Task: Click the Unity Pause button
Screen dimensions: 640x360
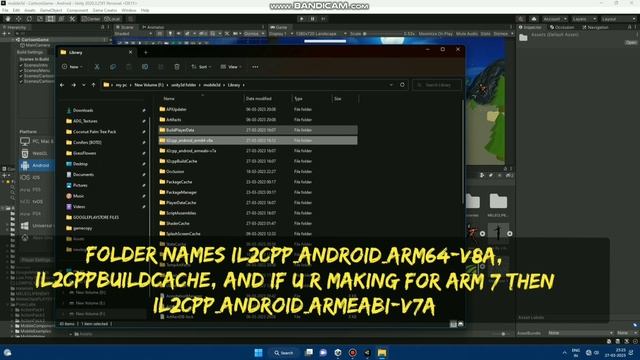Action: 313,19
